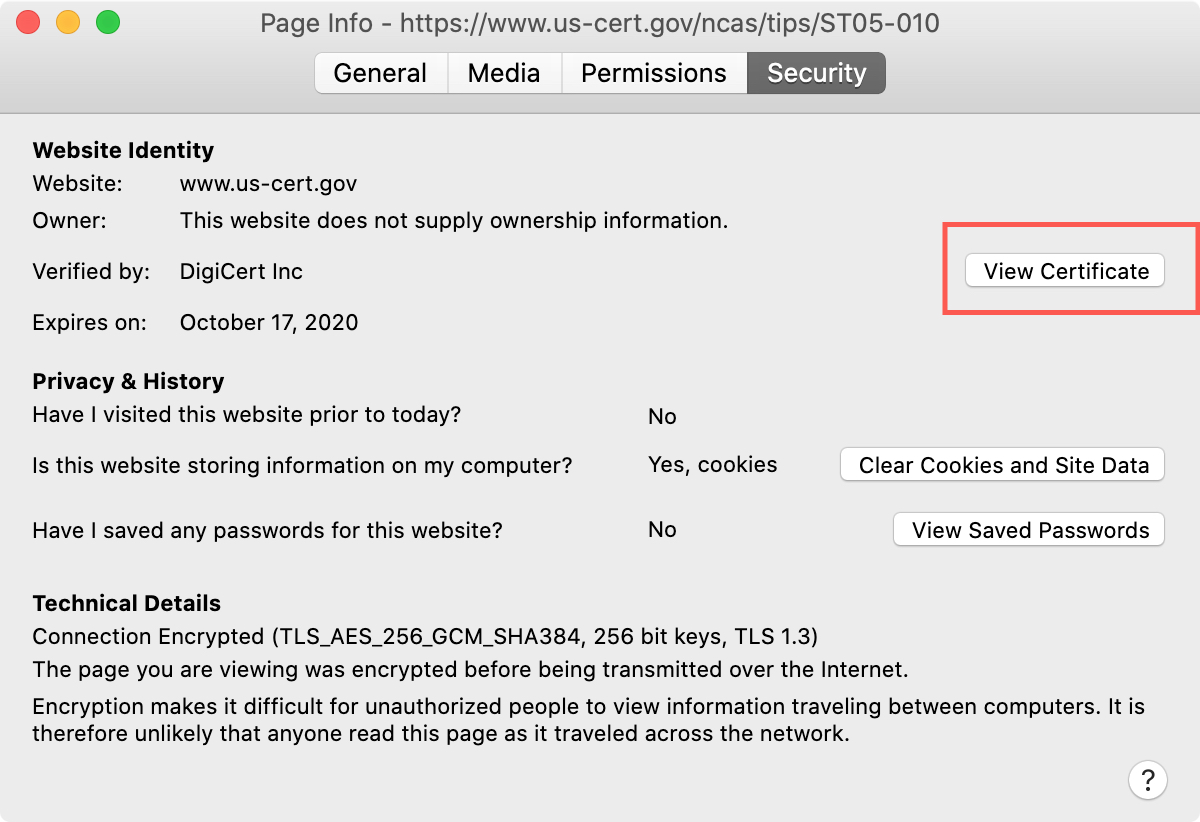Open the help question mark button

point(1148,780)
